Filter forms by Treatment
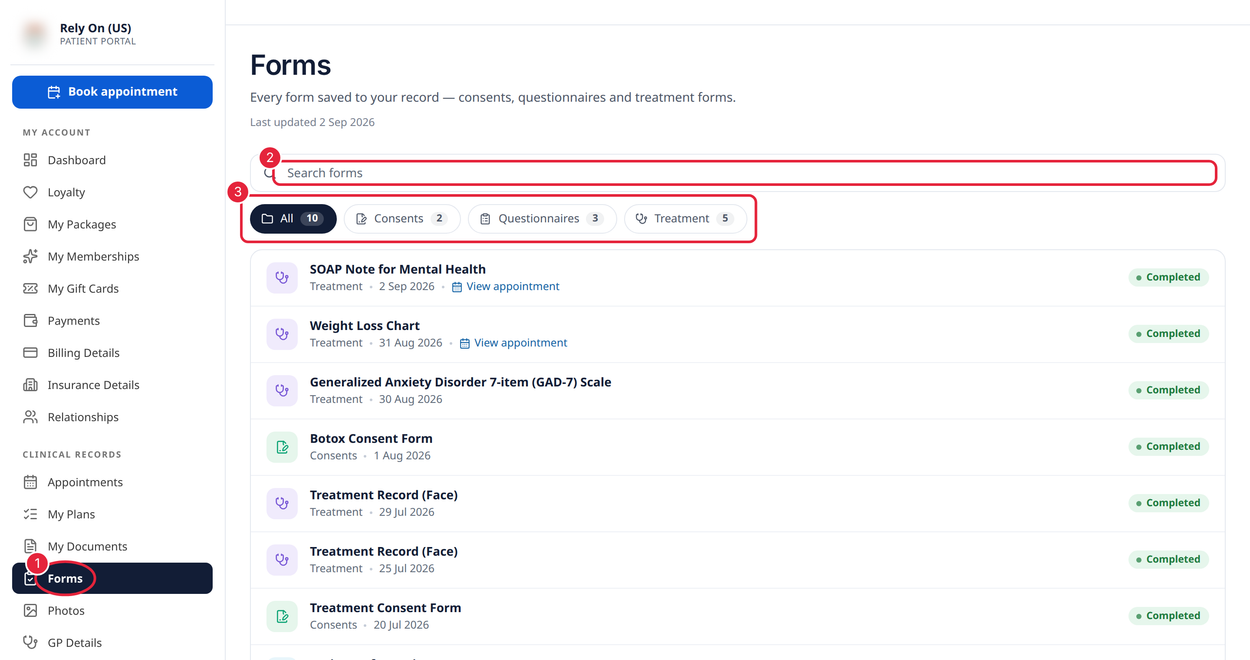The image size is (1250, 660). (685, 218)
